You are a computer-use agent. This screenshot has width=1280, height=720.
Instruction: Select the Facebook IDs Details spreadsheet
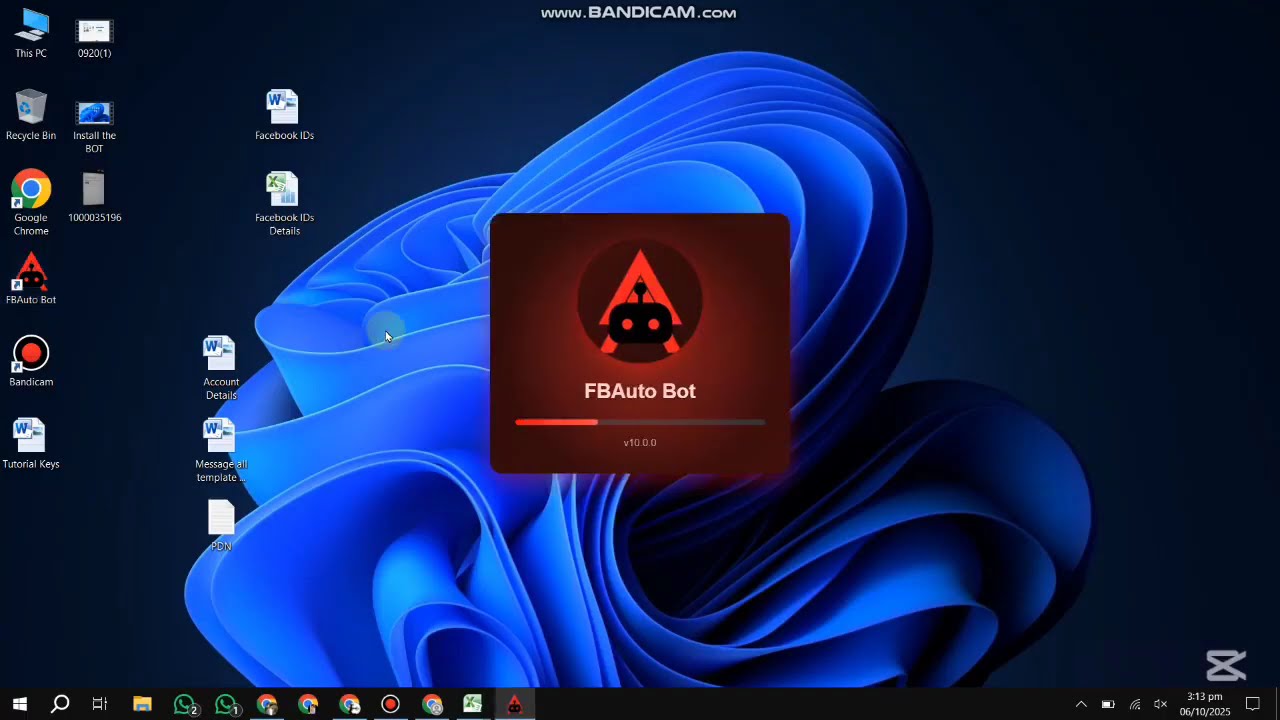(x=284, y=203)
